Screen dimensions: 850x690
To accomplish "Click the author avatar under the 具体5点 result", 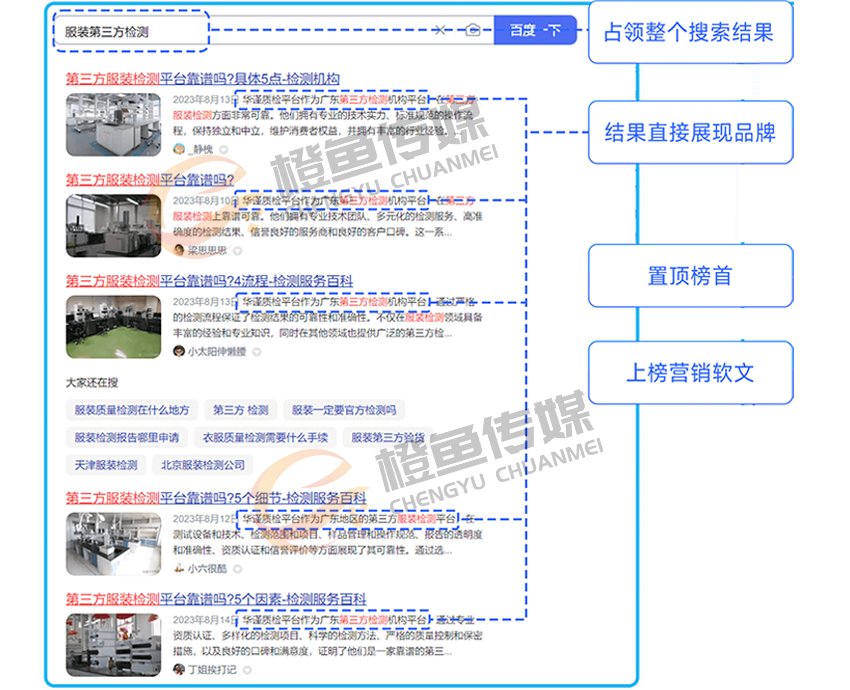I will 179,149.
